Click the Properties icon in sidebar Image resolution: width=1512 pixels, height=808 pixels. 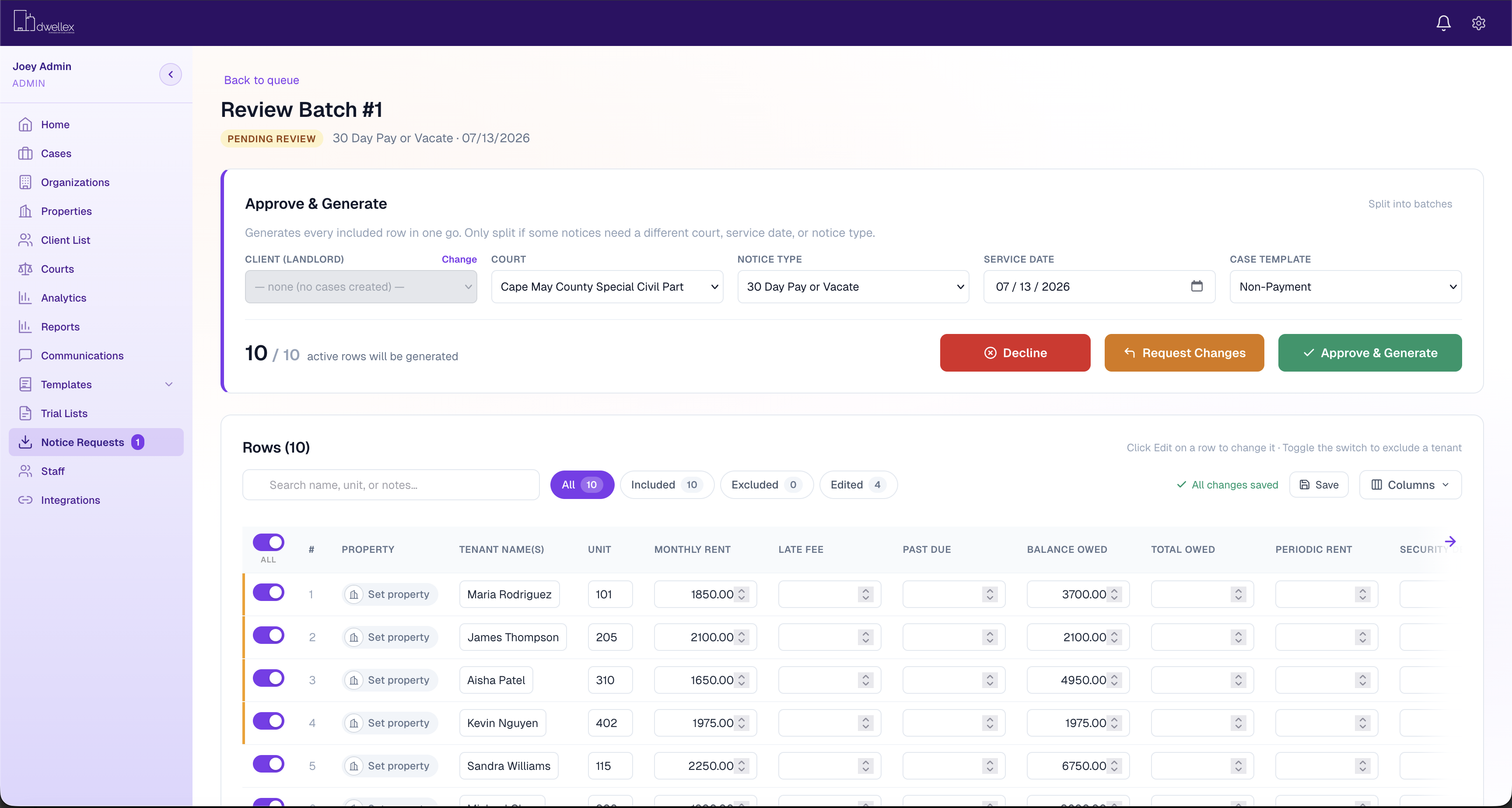pyautogui.click(x=25, y=211)
